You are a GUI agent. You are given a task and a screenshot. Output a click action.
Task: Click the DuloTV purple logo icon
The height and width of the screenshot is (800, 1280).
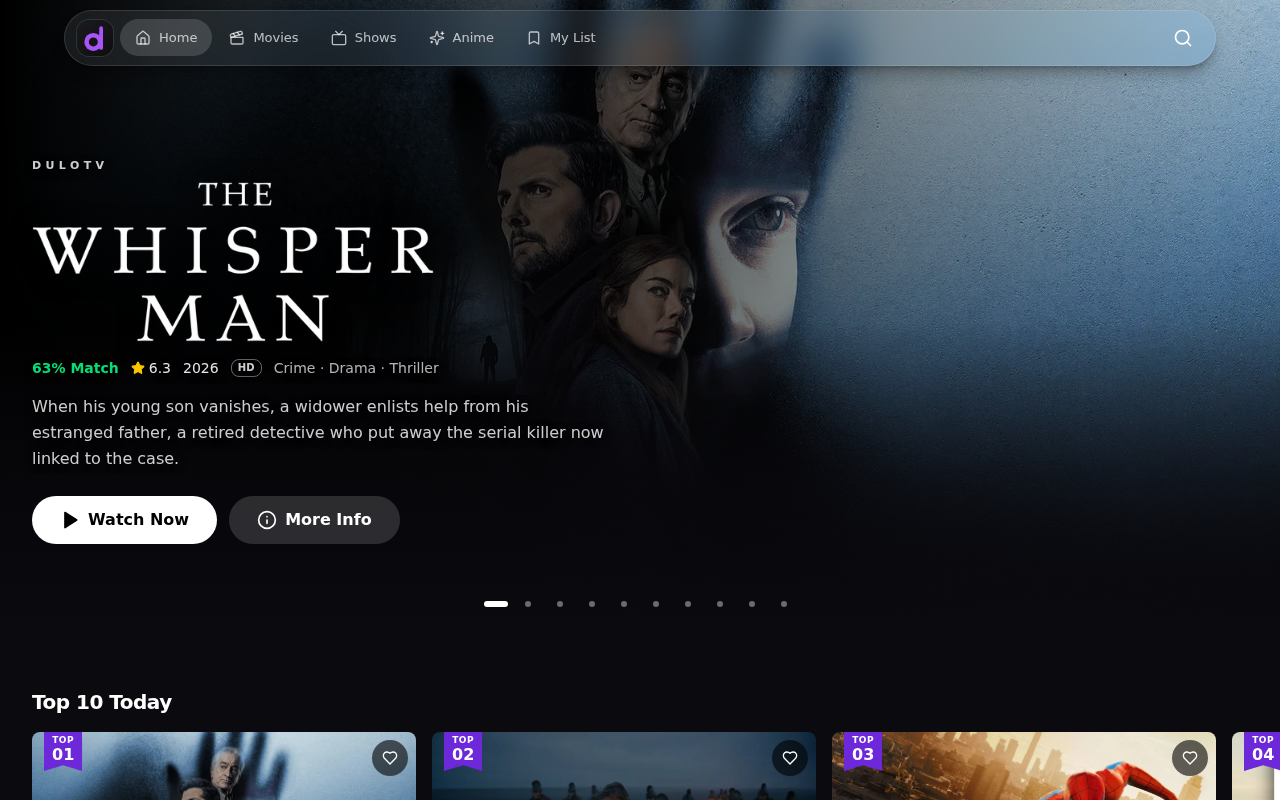(95, 38)
